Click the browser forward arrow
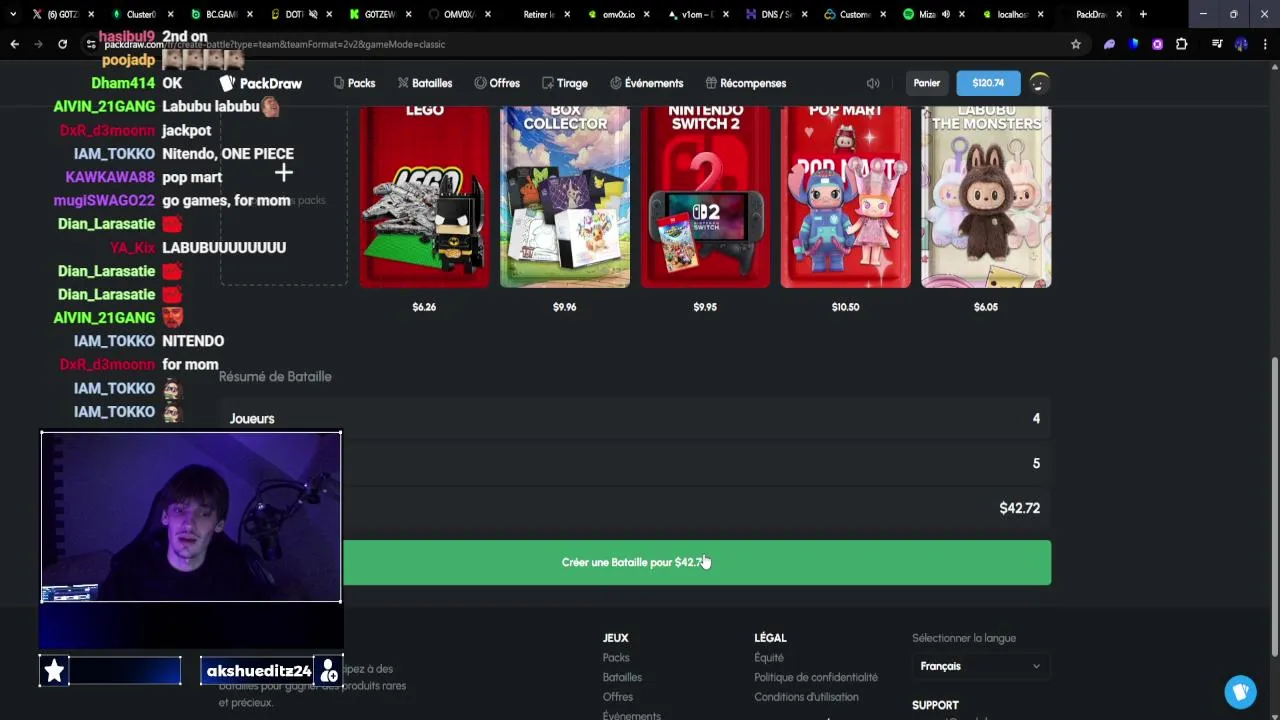Viewport: 1280px width, 720px height. coord(38,44)
